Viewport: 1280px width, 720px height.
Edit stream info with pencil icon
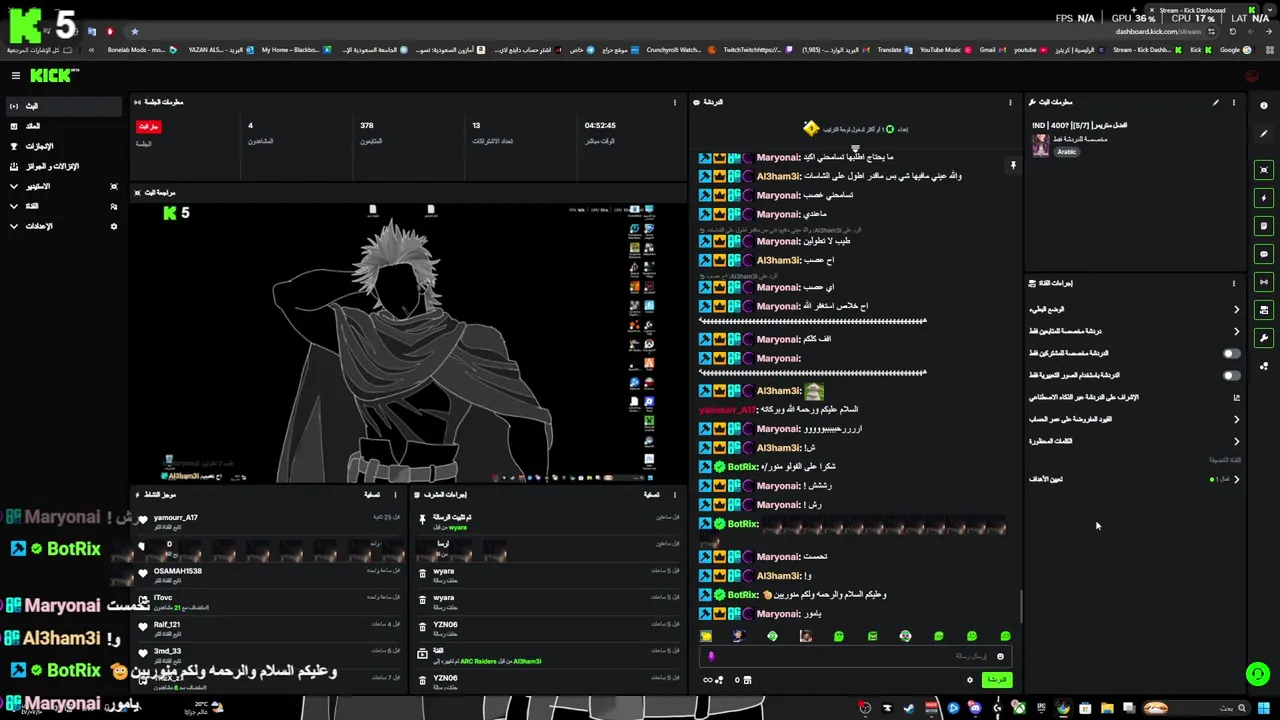1216,102
